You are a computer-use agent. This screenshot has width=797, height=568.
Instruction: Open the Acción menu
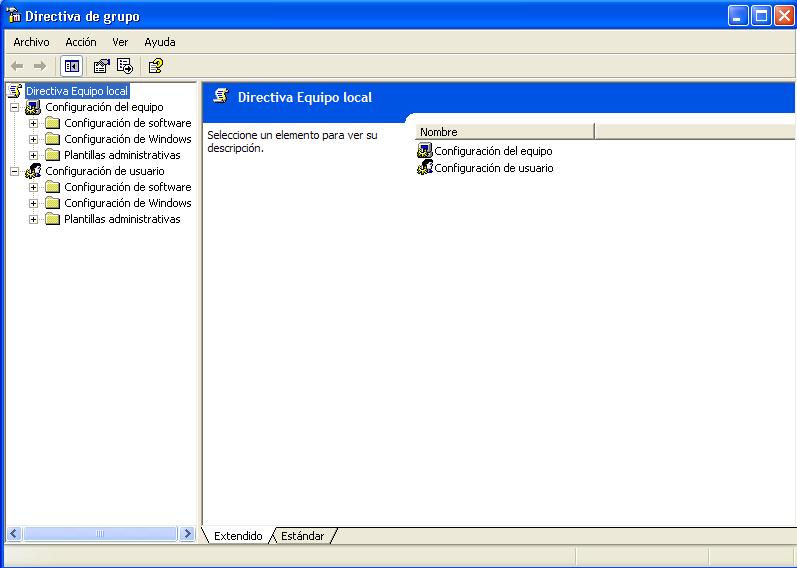81,42
